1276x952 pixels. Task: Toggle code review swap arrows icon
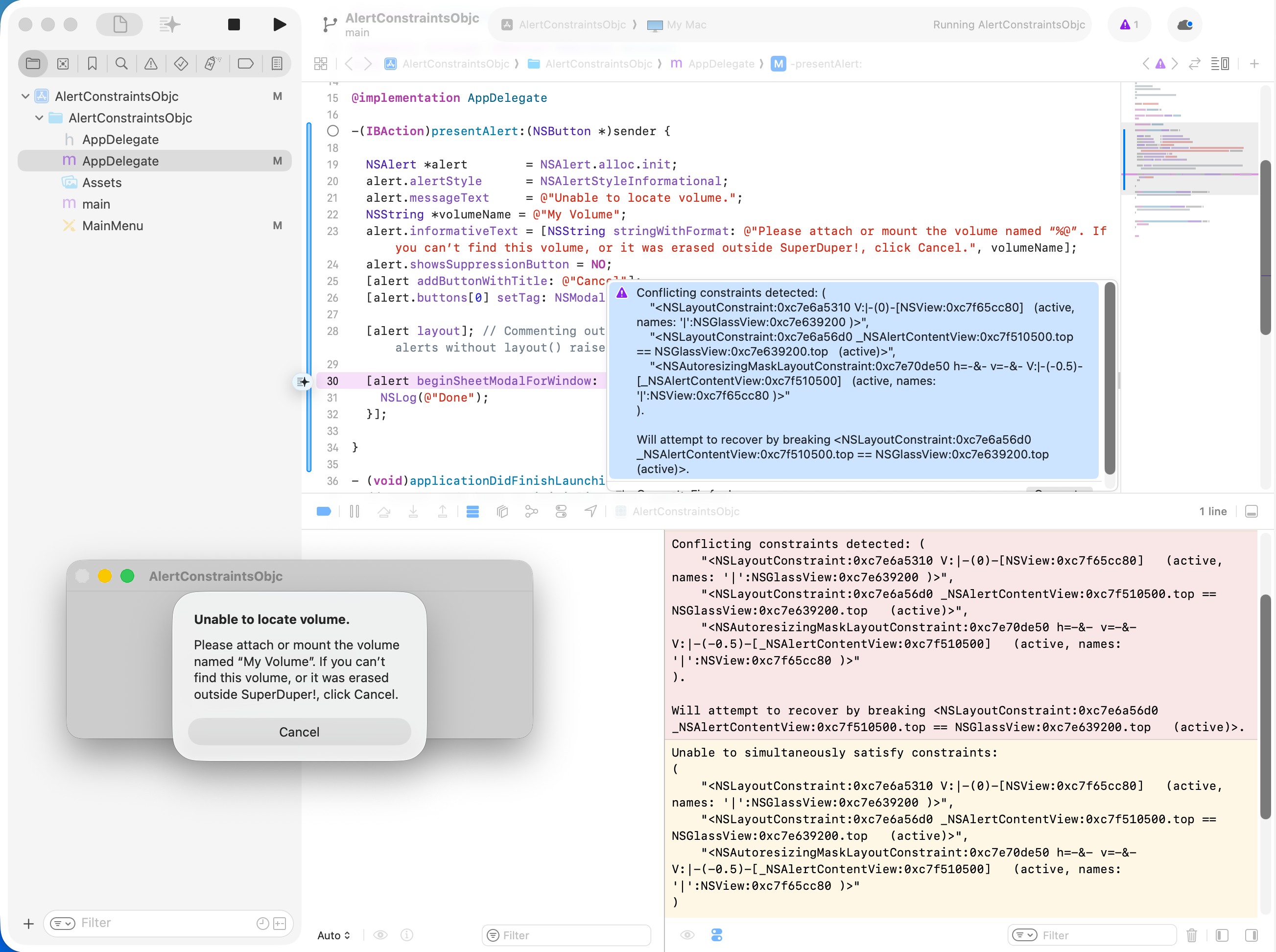(1195, 63)
